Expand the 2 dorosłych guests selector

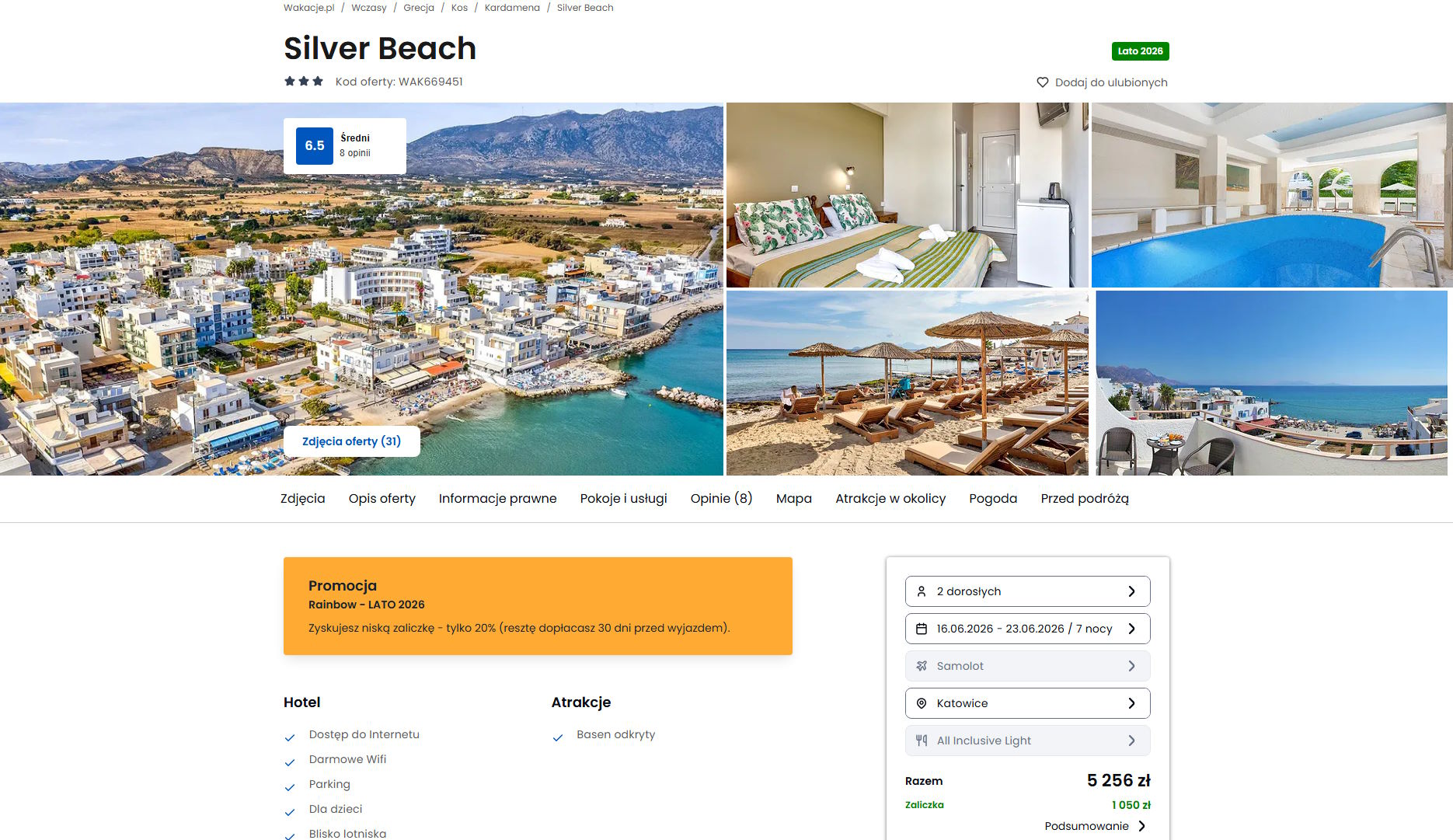pyautogui.click(x=1027, y=591)
